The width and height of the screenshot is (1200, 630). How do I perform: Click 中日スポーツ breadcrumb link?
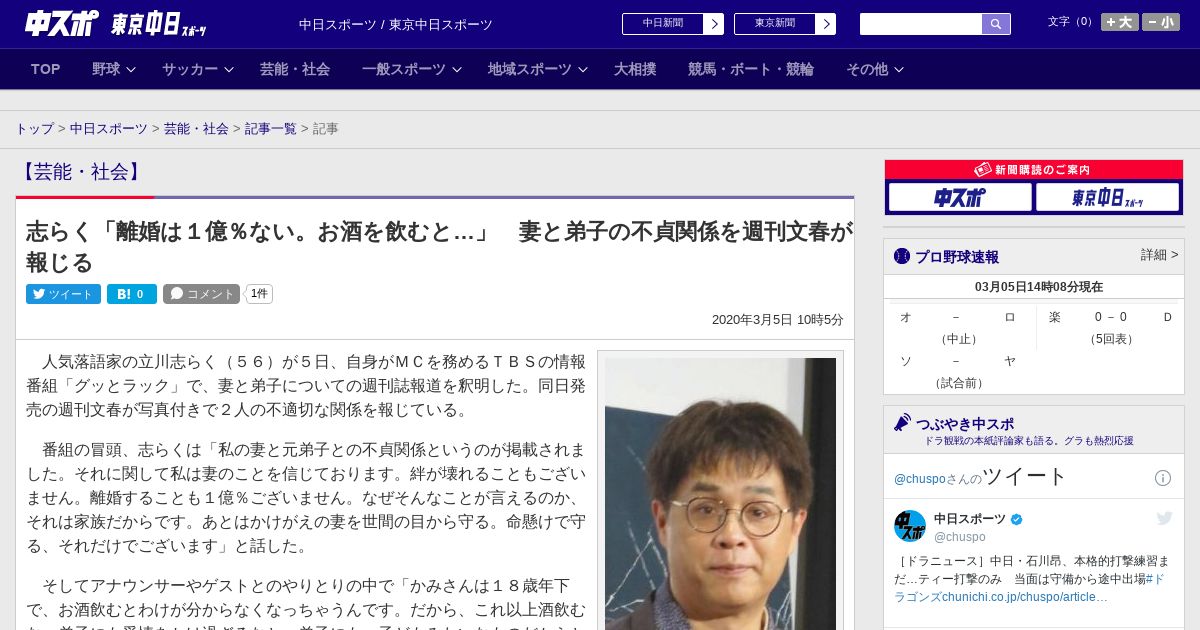tap(109, 129)
